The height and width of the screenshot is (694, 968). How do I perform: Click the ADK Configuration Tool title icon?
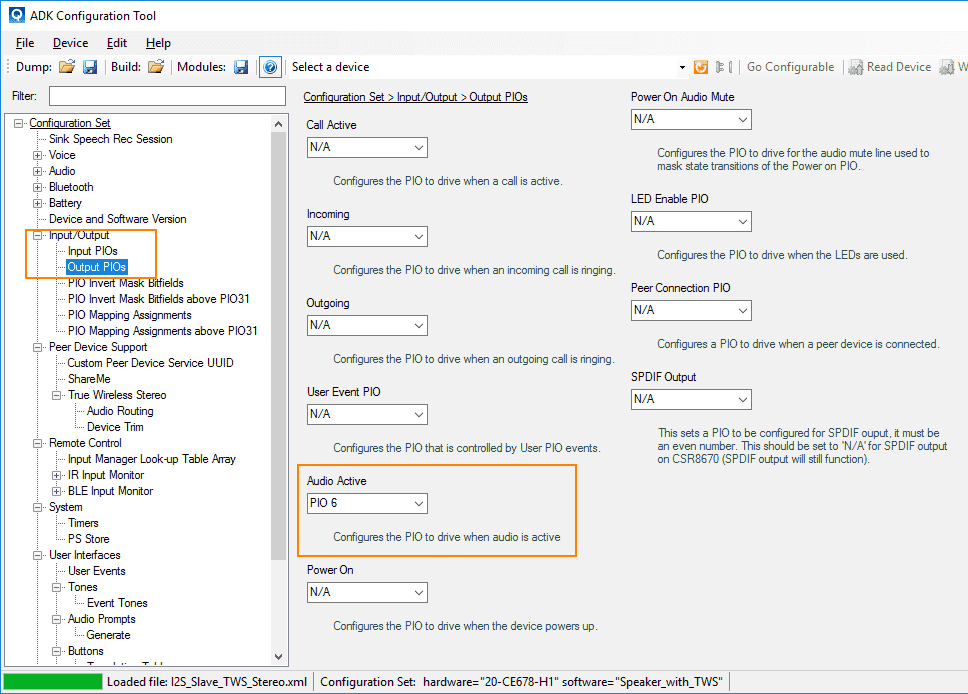click(15, 15)
